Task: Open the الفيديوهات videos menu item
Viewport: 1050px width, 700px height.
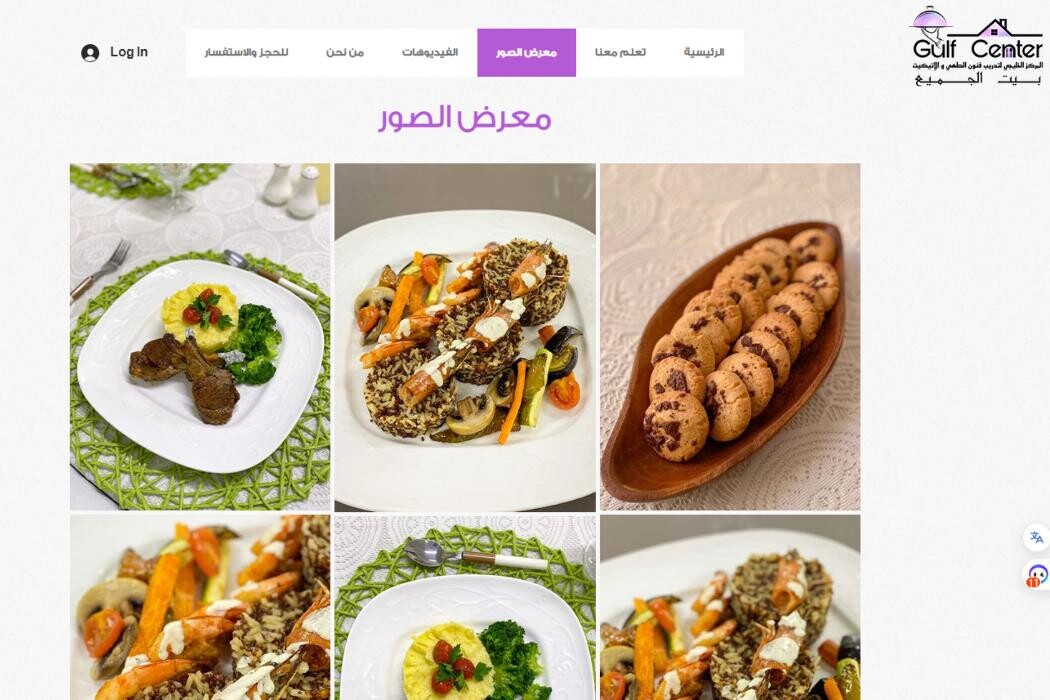Action: tap(430, 52)
